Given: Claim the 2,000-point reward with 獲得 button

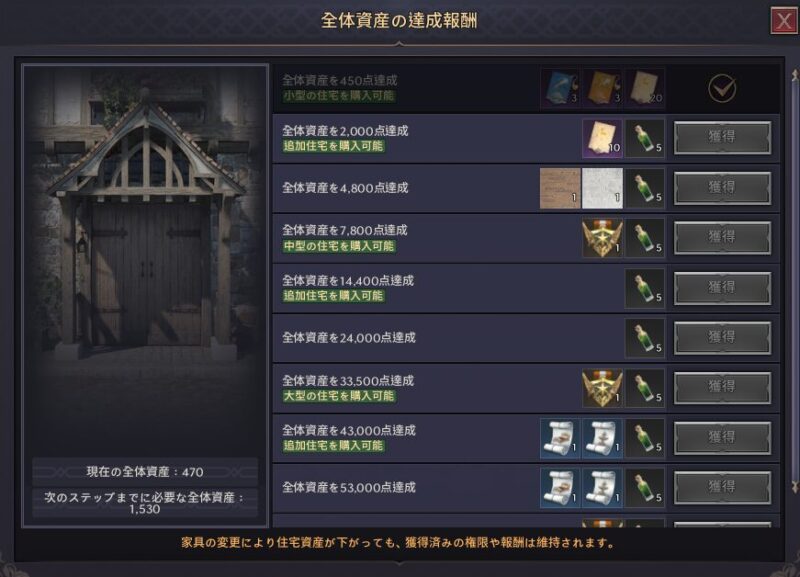Looking at the screenshot, I should (722, 138).
